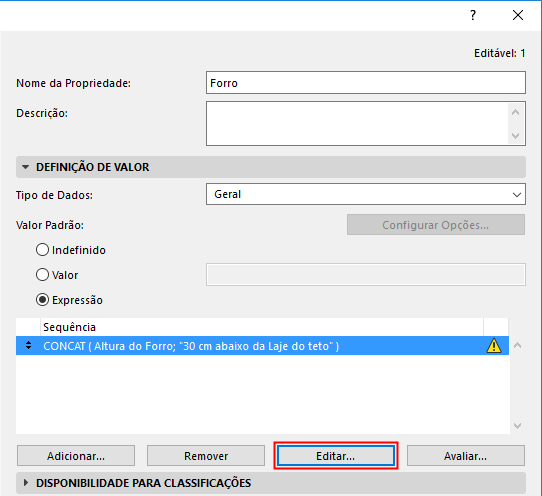The height and width of the screenshot is (496, 542).
Task: Click the reorder arrows on CONCAT row
Action: click(x=29, y=345)
